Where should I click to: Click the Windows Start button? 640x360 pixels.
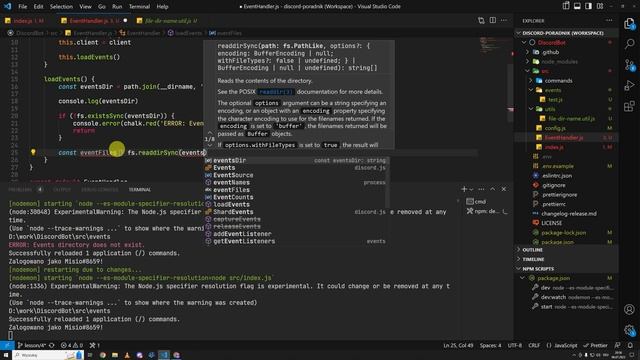pyautogui.click(x=6, y=355)
